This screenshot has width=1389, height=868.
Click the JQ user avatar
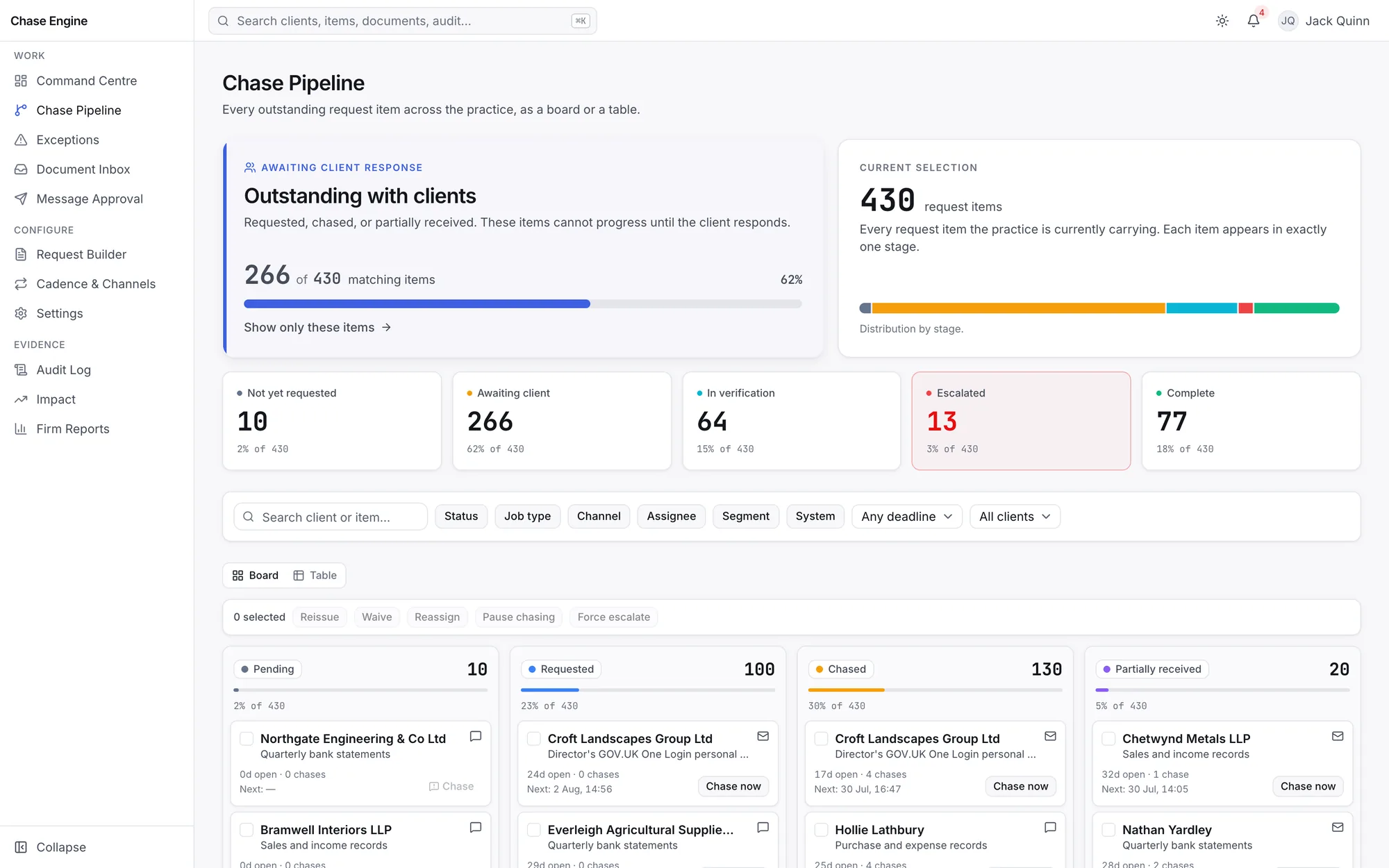pos(1288,21)
